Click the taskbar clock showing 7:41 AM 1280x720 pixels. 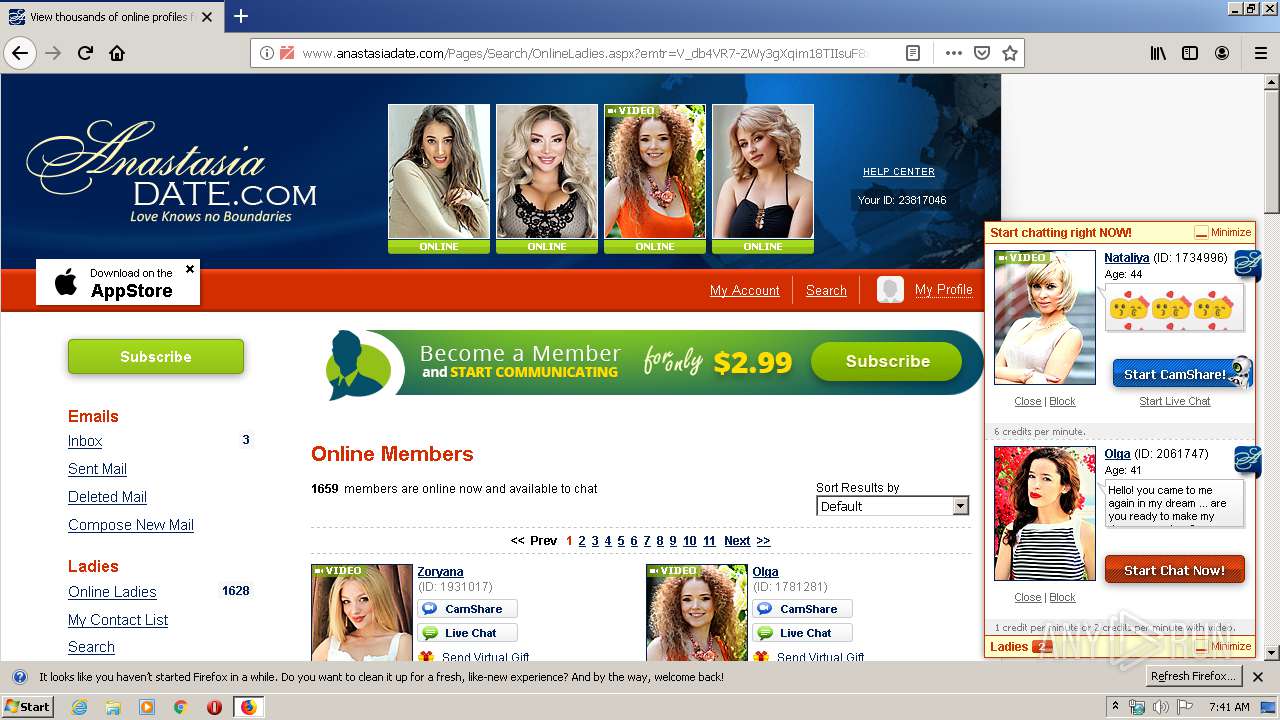pyautogui.click(x=1229, y=707)
